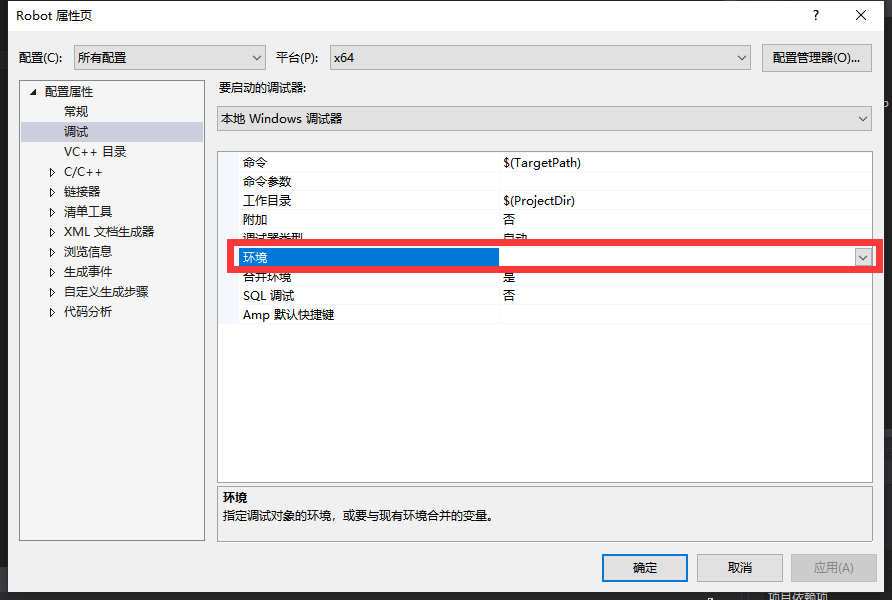The image size is (892, 600).
Task: Expand the 生成事件 tree node
Action: (x=52, y=272)
